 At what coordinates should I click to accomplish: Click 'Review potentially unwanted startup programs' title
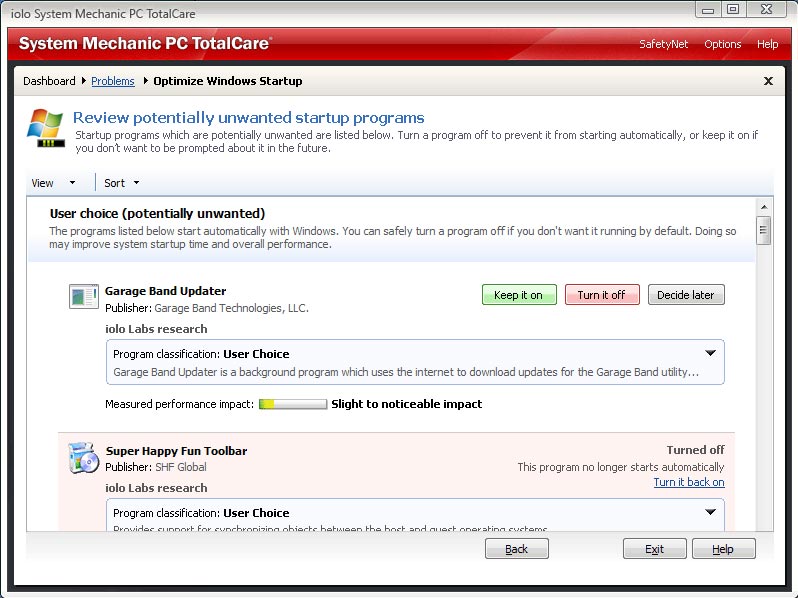[248, 118]
